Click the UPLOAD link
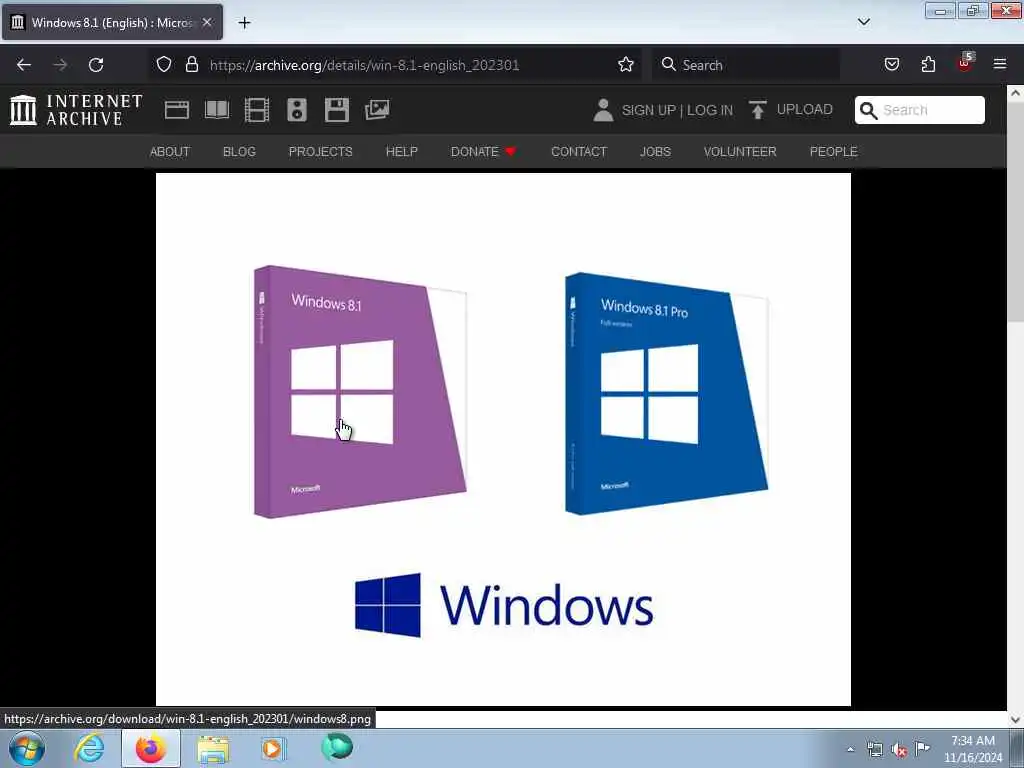The width and height of the screenshot is (1024, 768). [804, 109]
